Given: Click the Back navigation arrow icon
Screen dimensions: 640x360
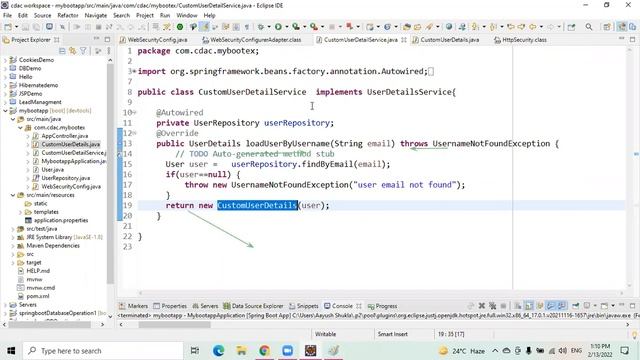Looking at the screenshot, I should point(533,27).
